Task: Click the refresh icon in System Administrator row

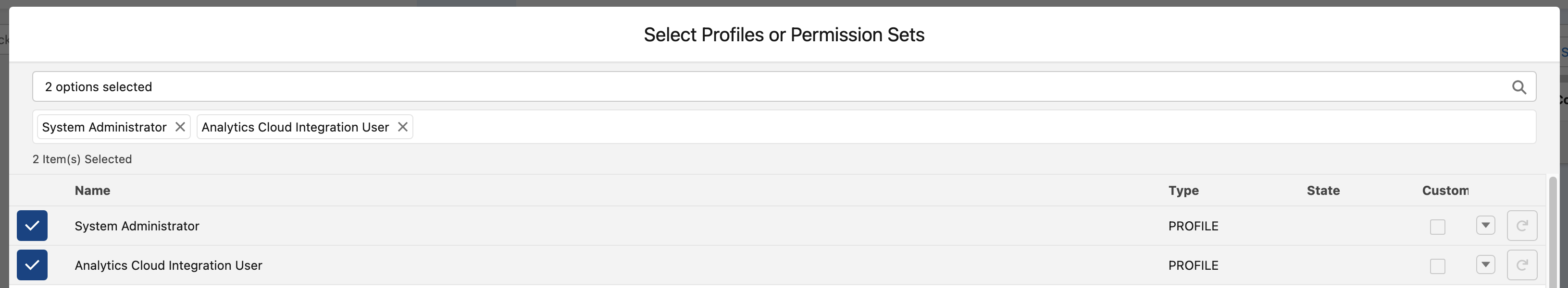Action: tap(1521, 226)
